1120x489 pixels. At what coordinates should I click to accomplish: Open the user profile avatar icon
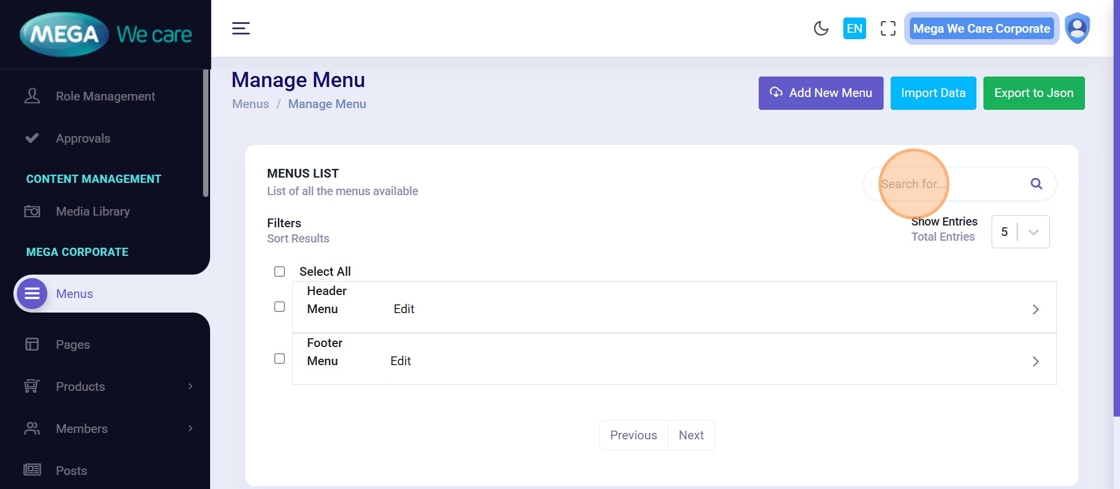1077,28
